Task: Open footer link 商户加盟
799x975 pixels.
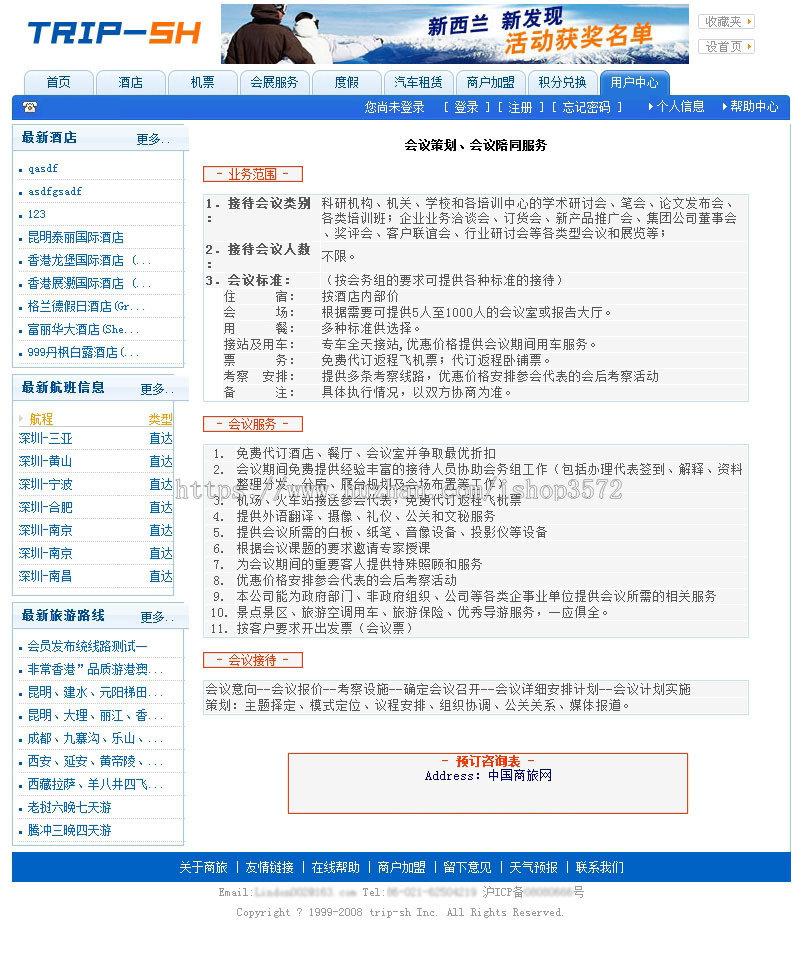Action: 402,868
